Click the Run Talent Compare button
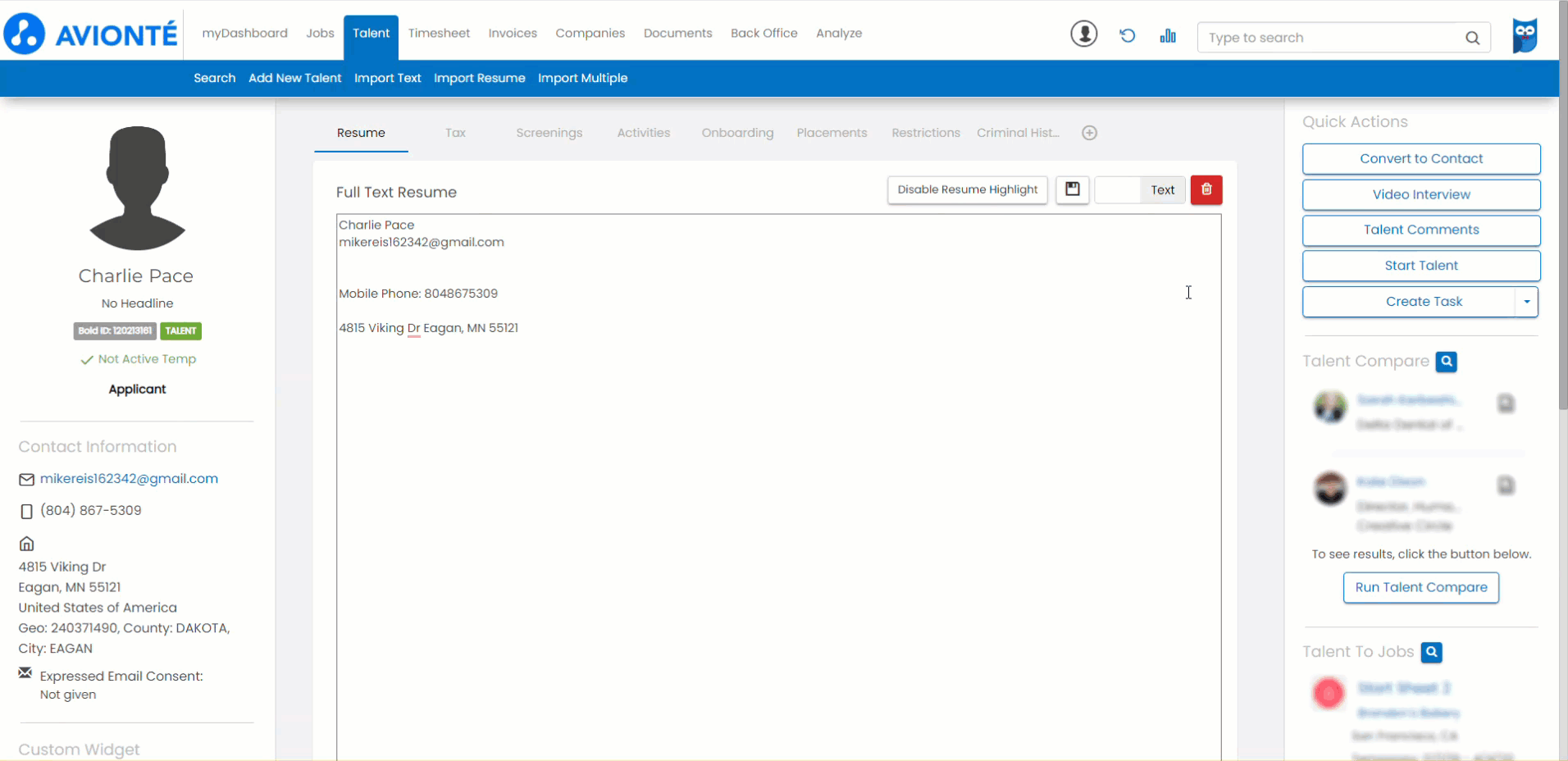1568x761 pixels. click(x=1420, y=587)
